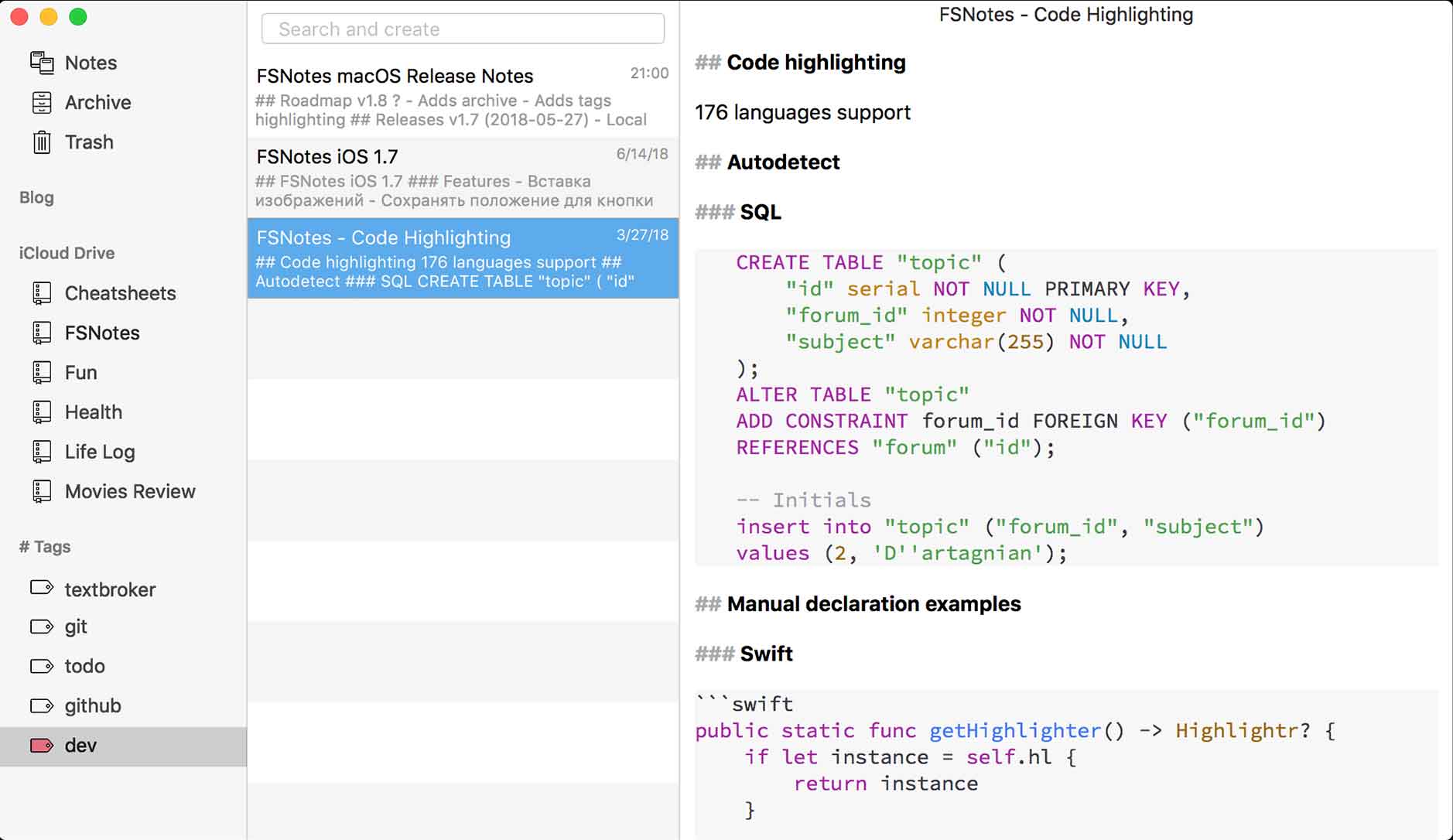Select Movies Review folder
The width and height of the screenshot is (1453, 840).
tap(130, 492)
